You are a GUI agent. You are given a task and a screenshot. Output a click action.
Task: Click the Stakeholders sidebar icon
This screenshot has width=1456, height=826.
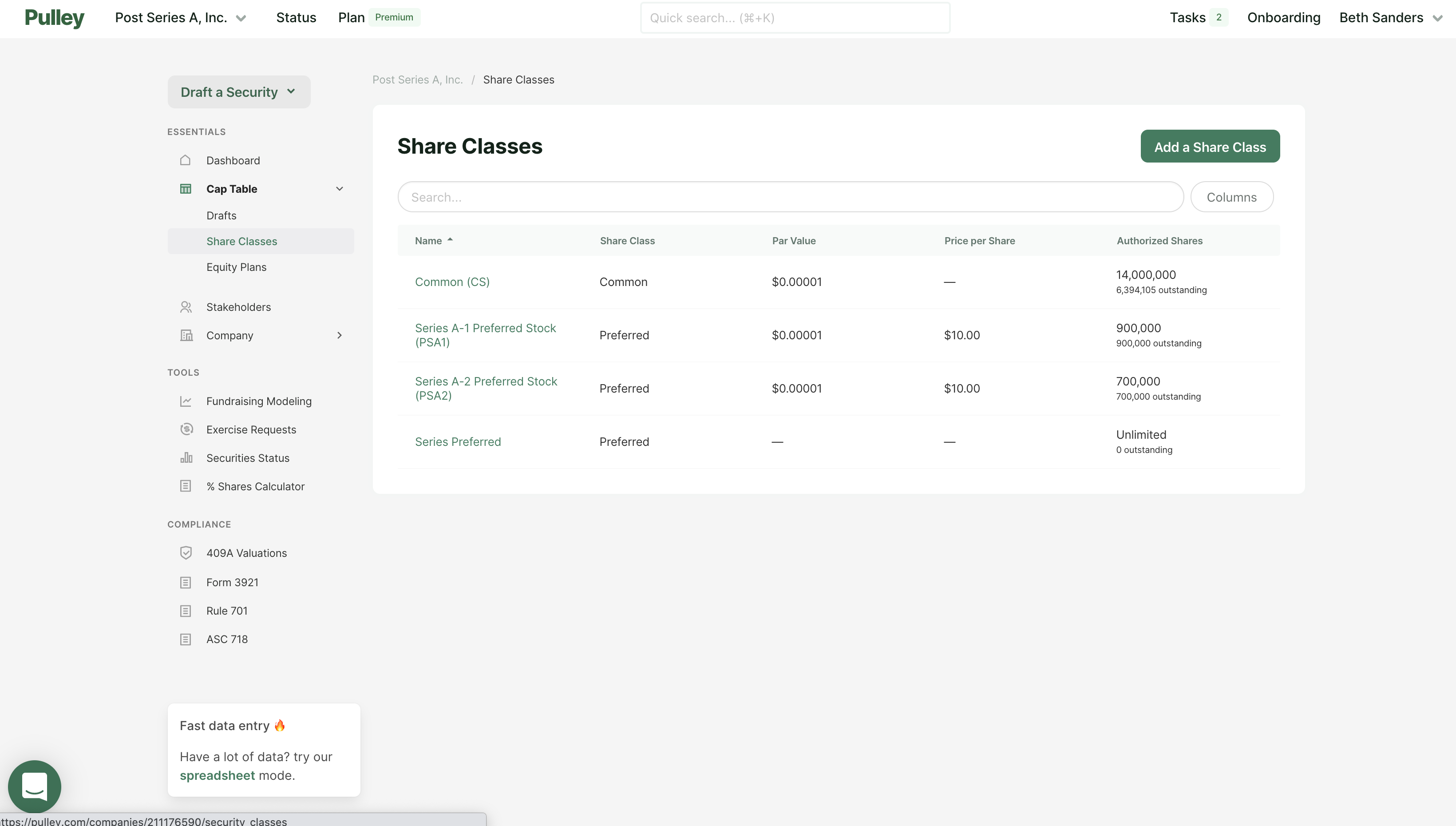186,306
